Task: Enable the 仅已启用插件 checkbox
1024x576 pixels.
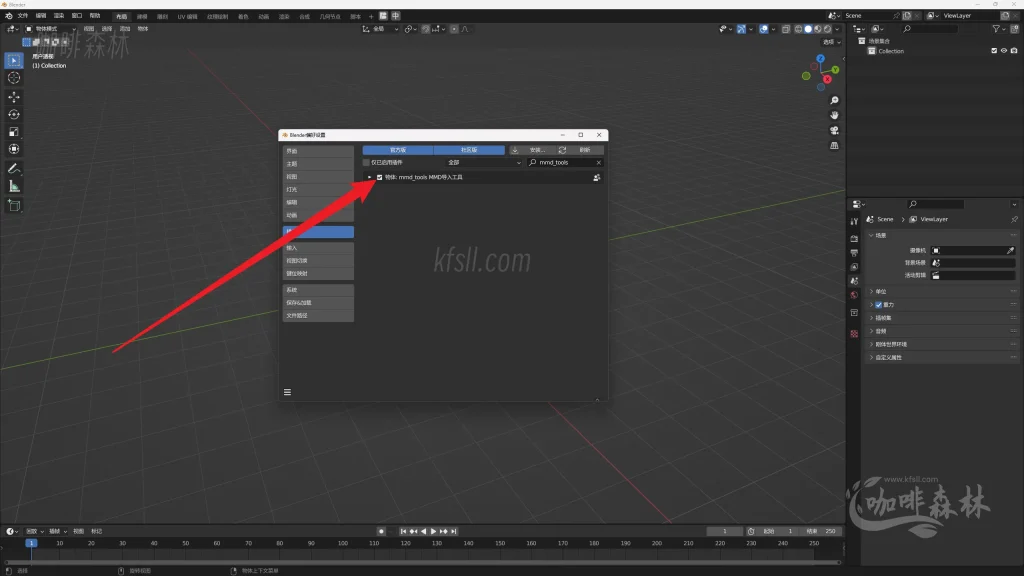Action: [x=366, y=162]
